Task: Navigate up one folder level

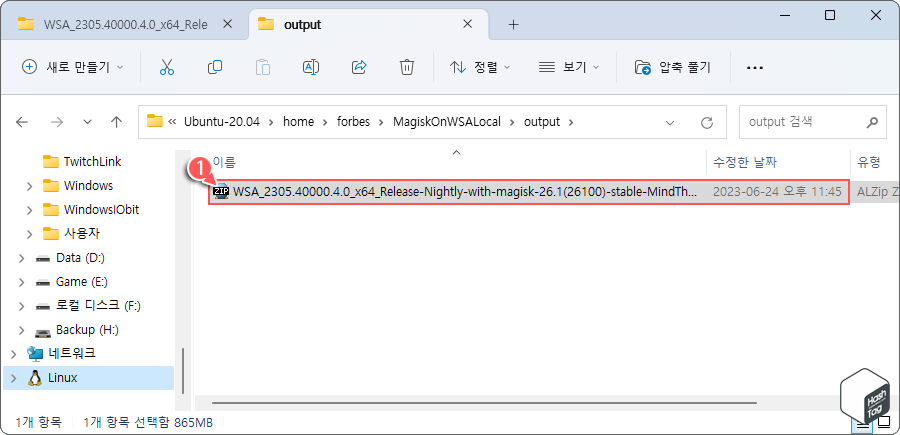Action: (x=117, y=122)
